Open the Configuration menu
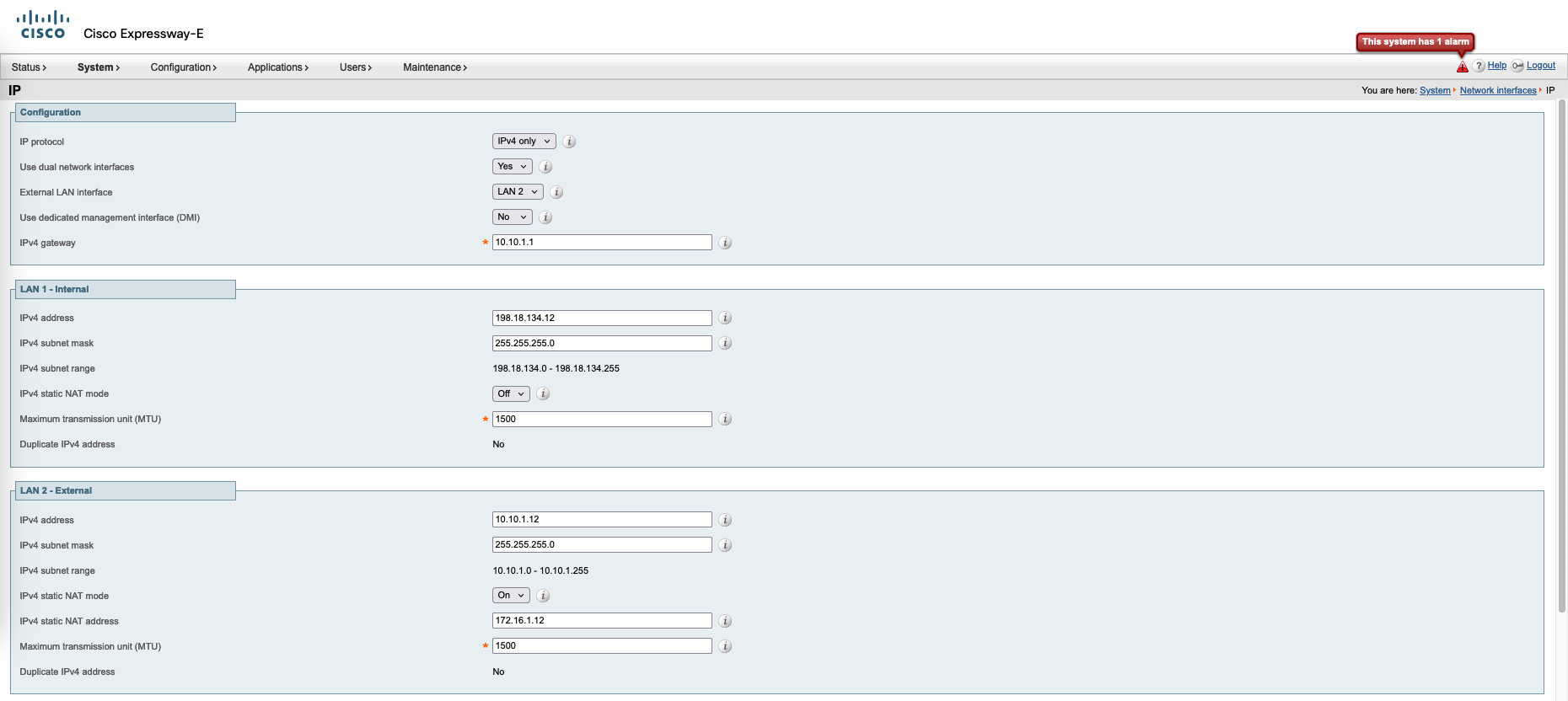 (x=183, y=67)
